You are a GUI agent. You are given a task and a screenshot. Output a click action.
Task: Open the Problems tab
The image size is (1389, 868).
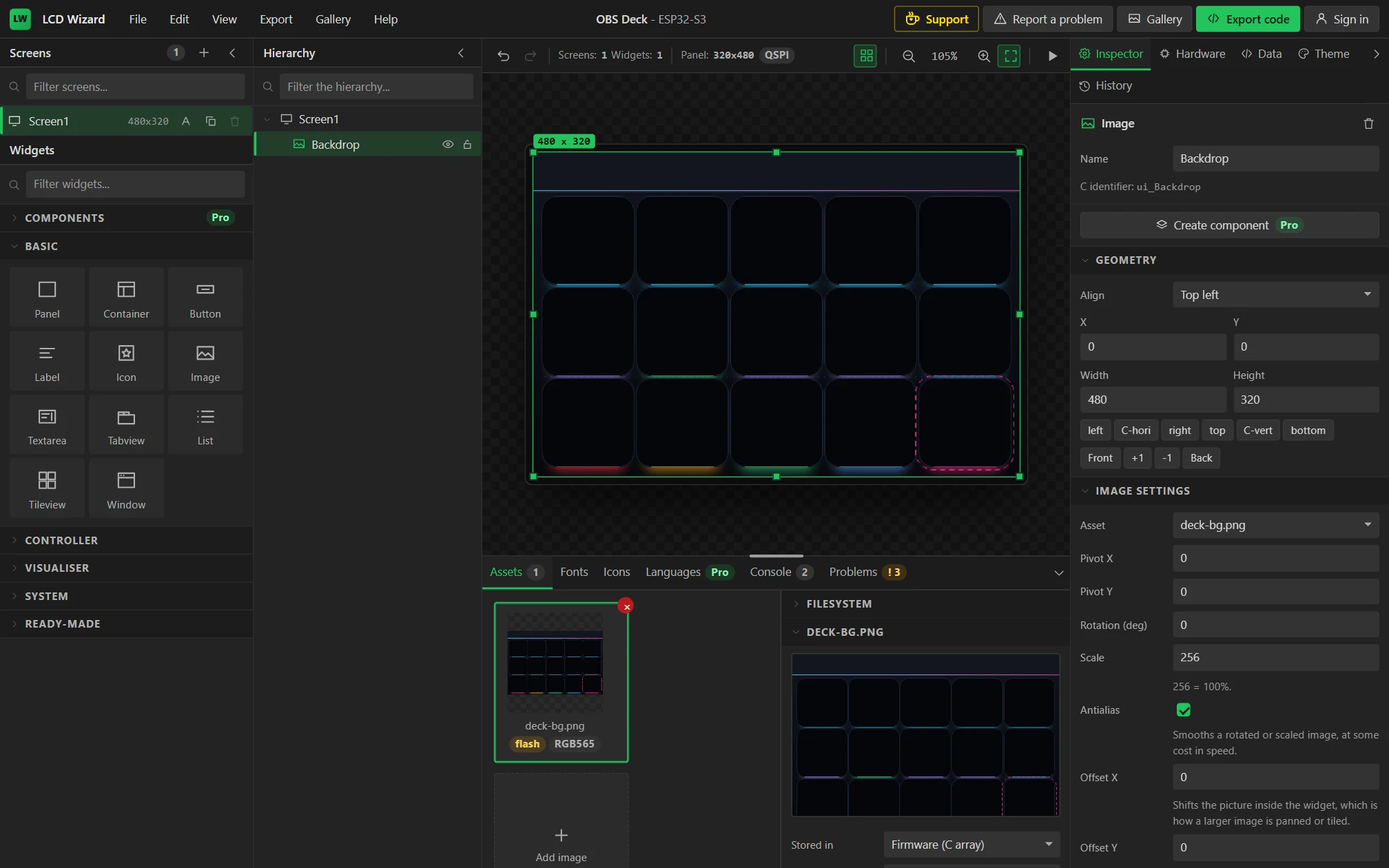(867, 572)
